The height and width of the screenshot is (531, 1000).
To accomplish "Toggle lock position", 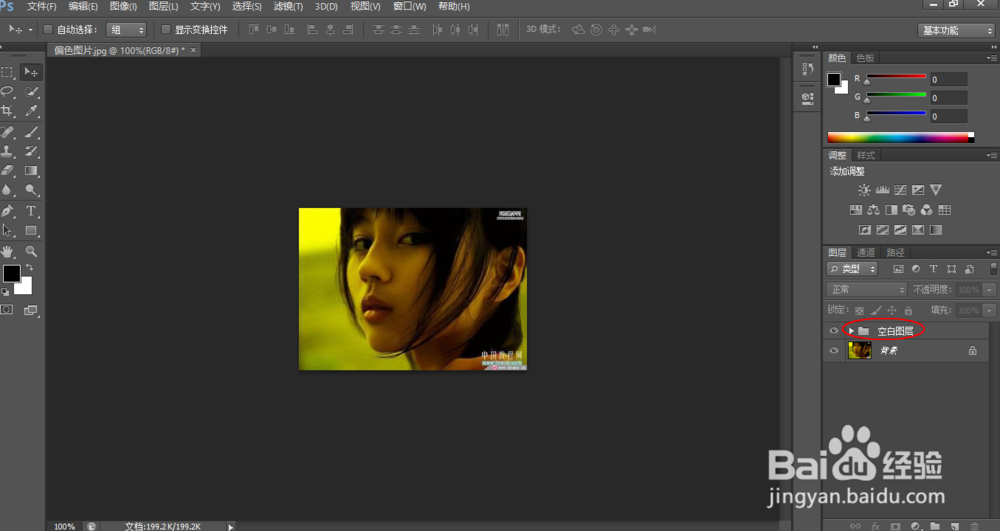I will point(892,310).
